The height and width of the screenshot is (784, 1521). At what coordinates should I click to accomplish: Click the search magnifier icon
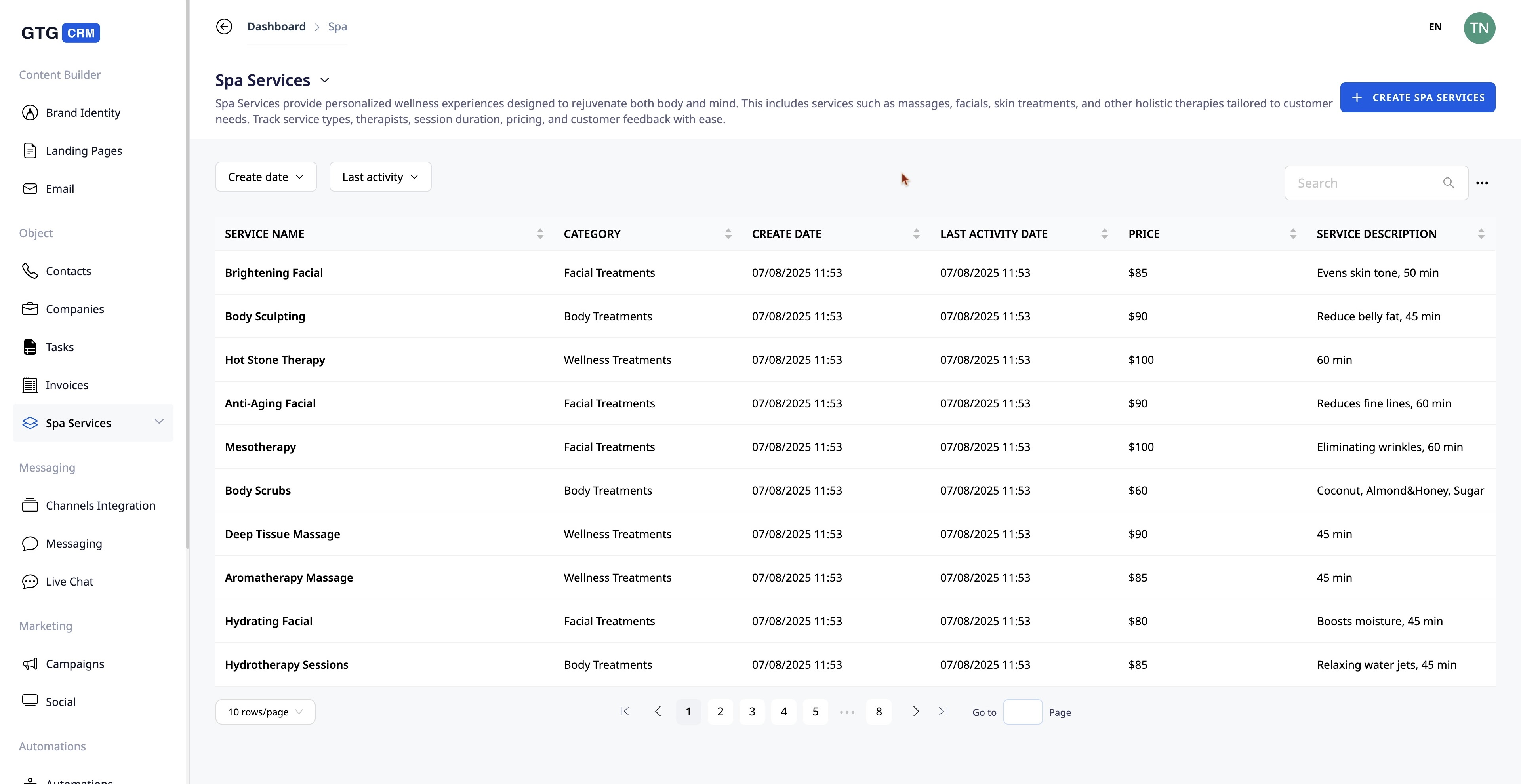(1449, 183)
